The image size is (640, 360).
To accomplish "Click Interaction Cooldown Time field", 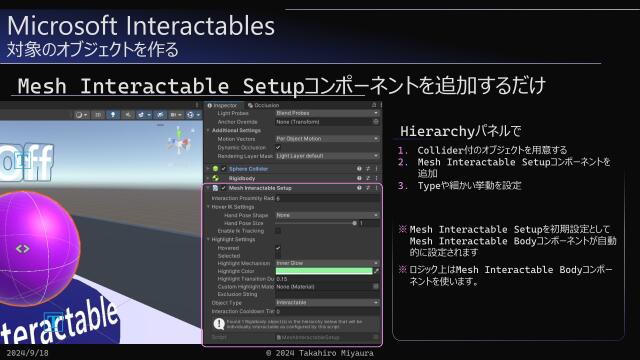I will 327,311.
